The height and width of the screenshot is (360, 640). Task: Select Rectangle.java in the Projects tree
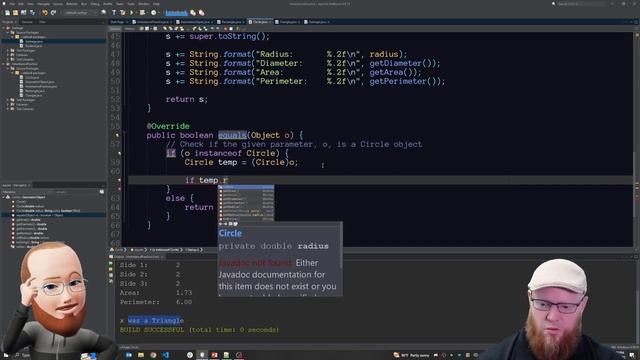[35, 91]
